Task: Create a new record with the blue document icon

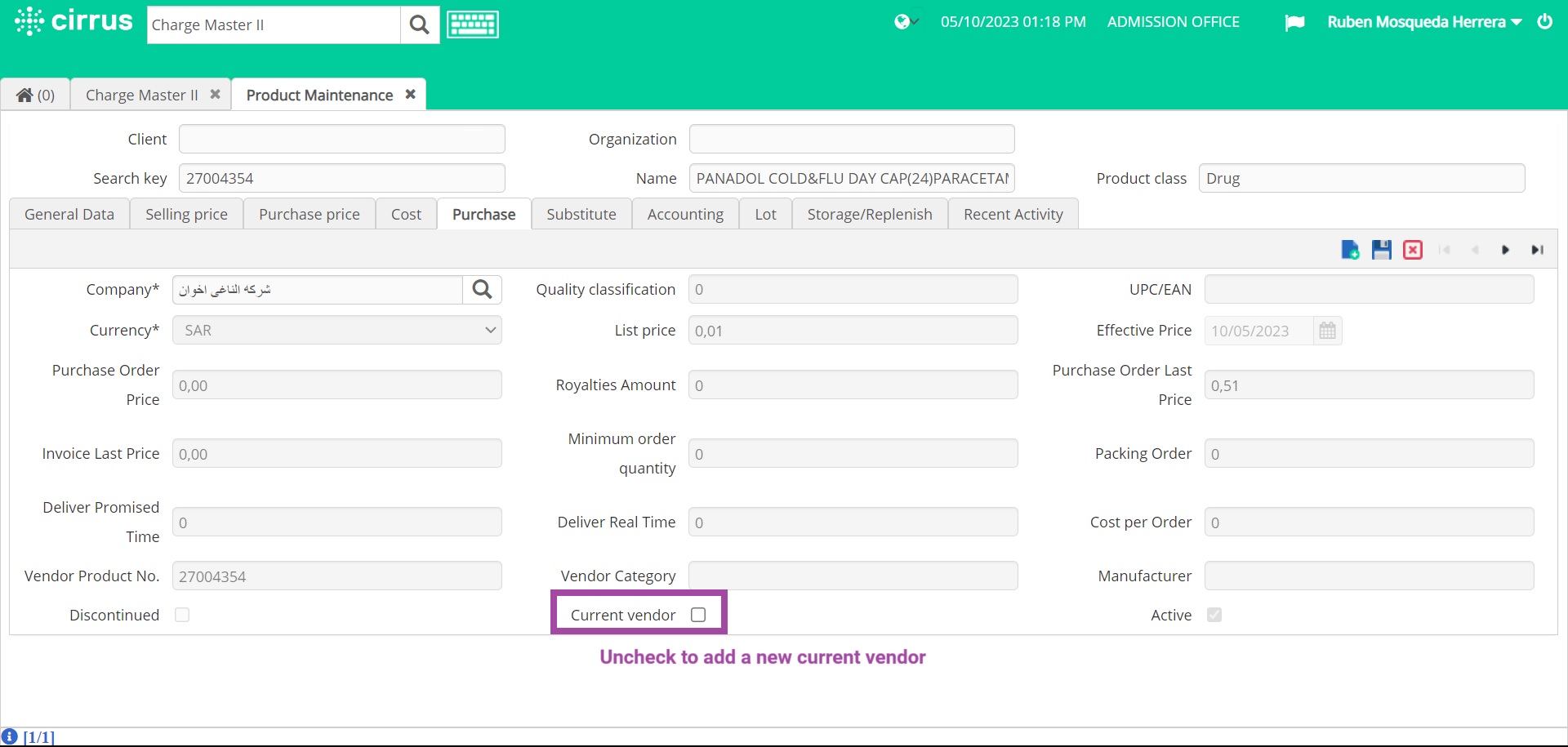Action: (x=1350, y=250)
